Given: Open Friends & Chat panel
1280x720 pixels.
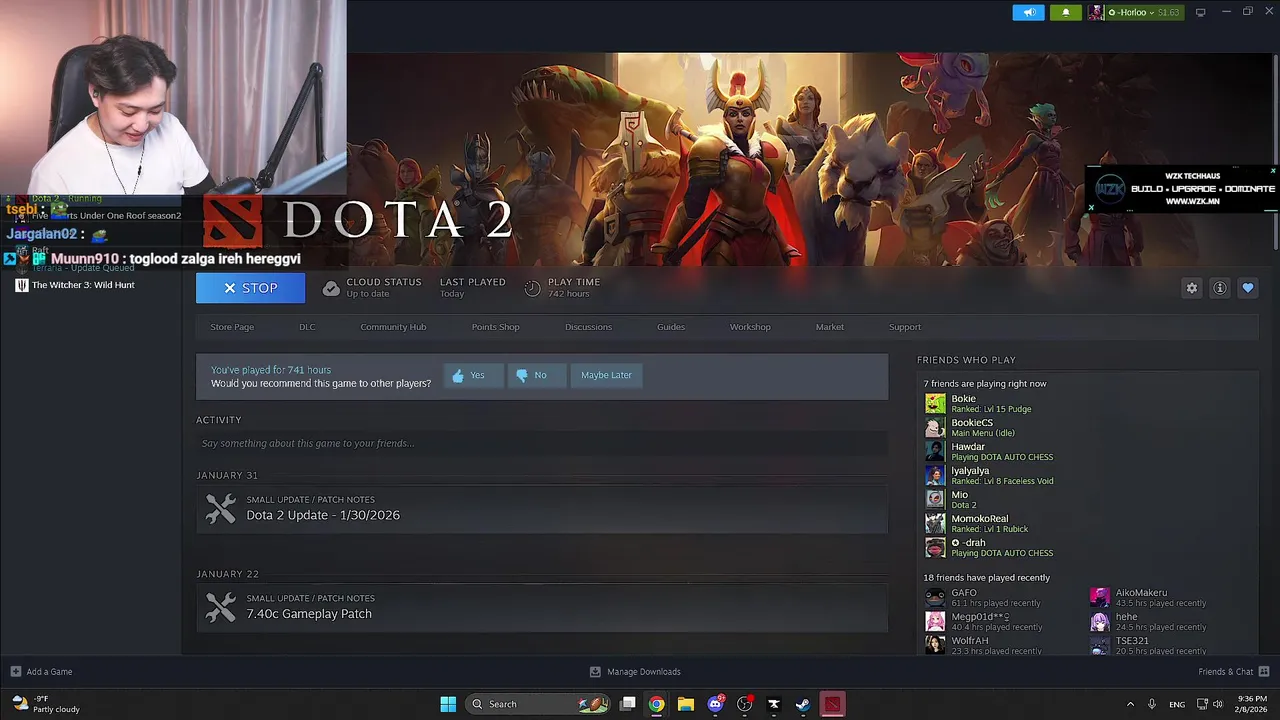Looking at the screenshot, I should coord(1233,672).
